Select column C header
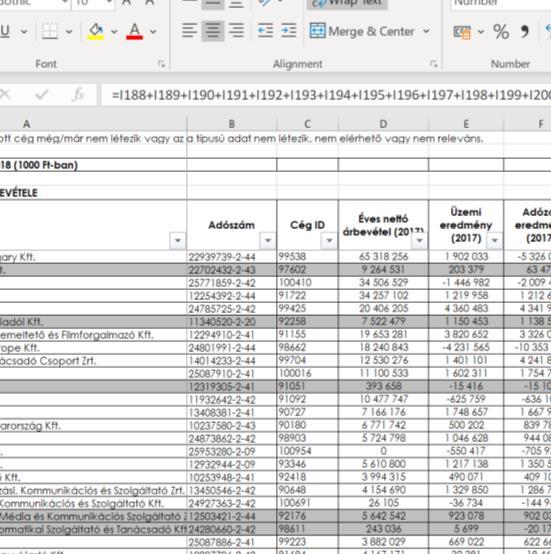The width and height of the screenshot is (551, 554). [307, 124]
